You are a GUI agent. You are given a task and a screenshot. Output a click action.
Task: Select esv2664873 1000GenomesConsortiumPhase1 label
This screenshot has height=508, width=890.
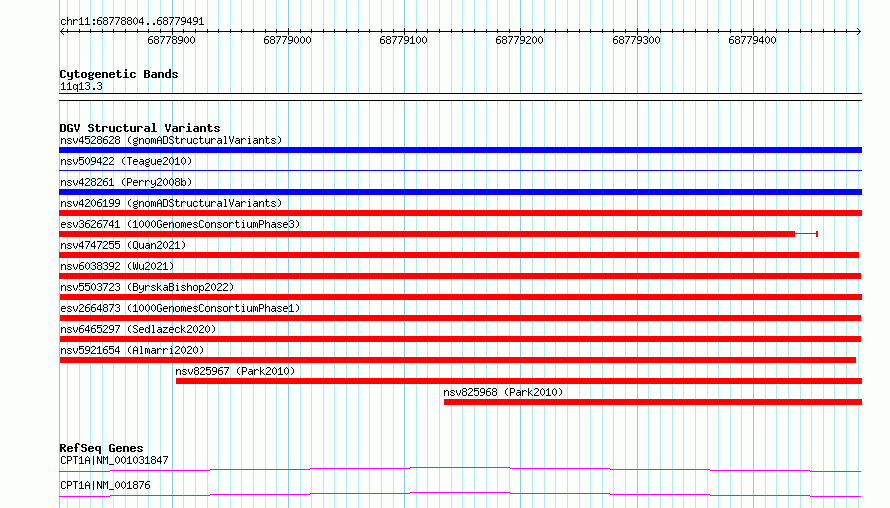180,308
